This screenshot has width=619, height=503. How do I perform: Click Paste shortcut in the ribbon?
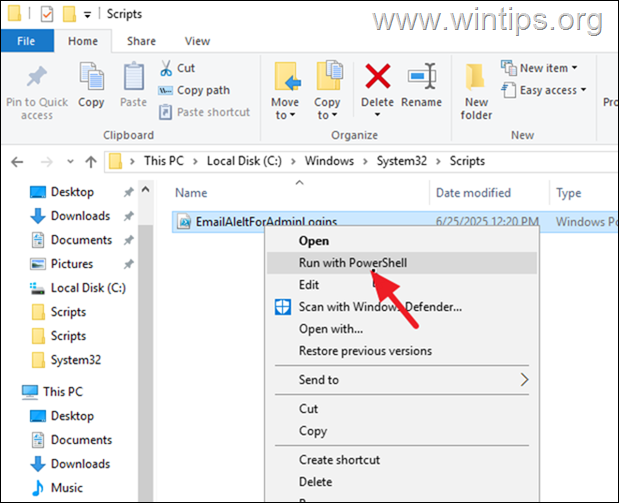coord(204,112)
